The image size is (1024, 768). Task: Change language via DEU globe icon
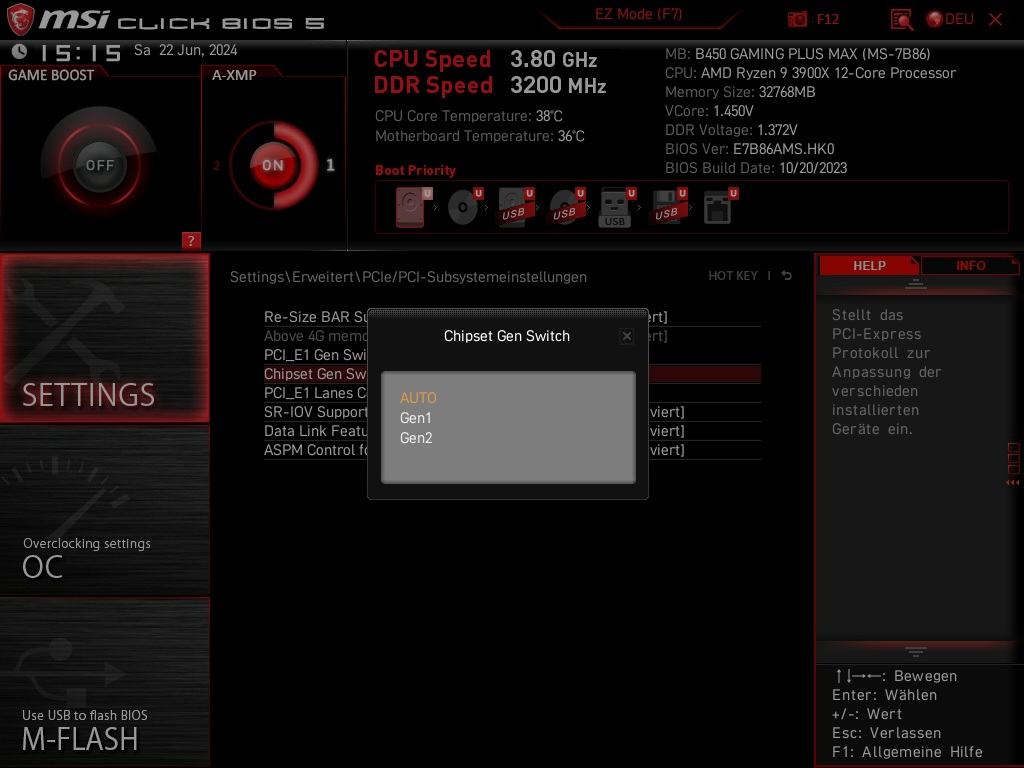coord(950,20)
